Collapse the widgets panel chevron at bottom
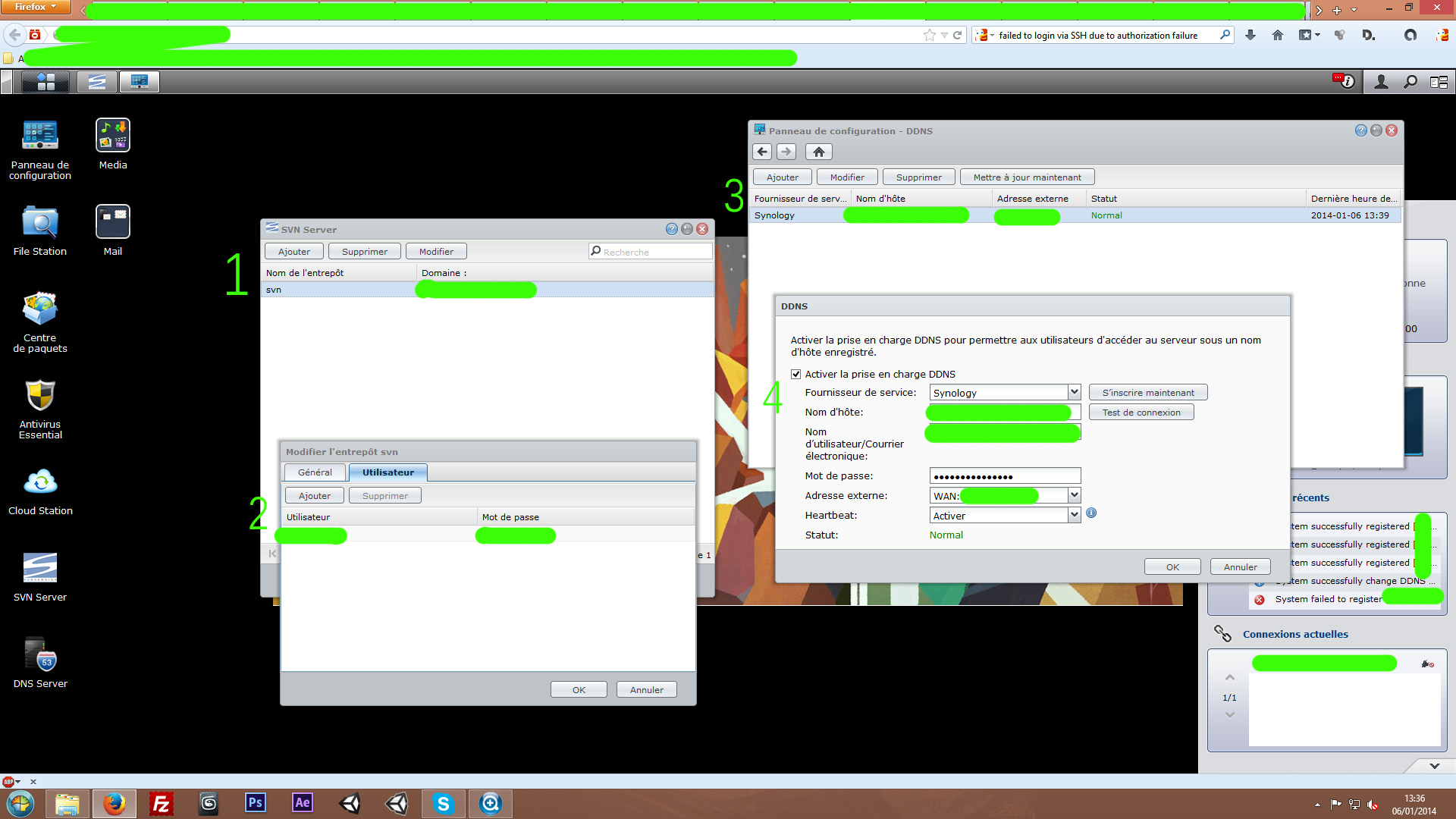Viewport: 1456px width, 819px height. (1435, 766)
